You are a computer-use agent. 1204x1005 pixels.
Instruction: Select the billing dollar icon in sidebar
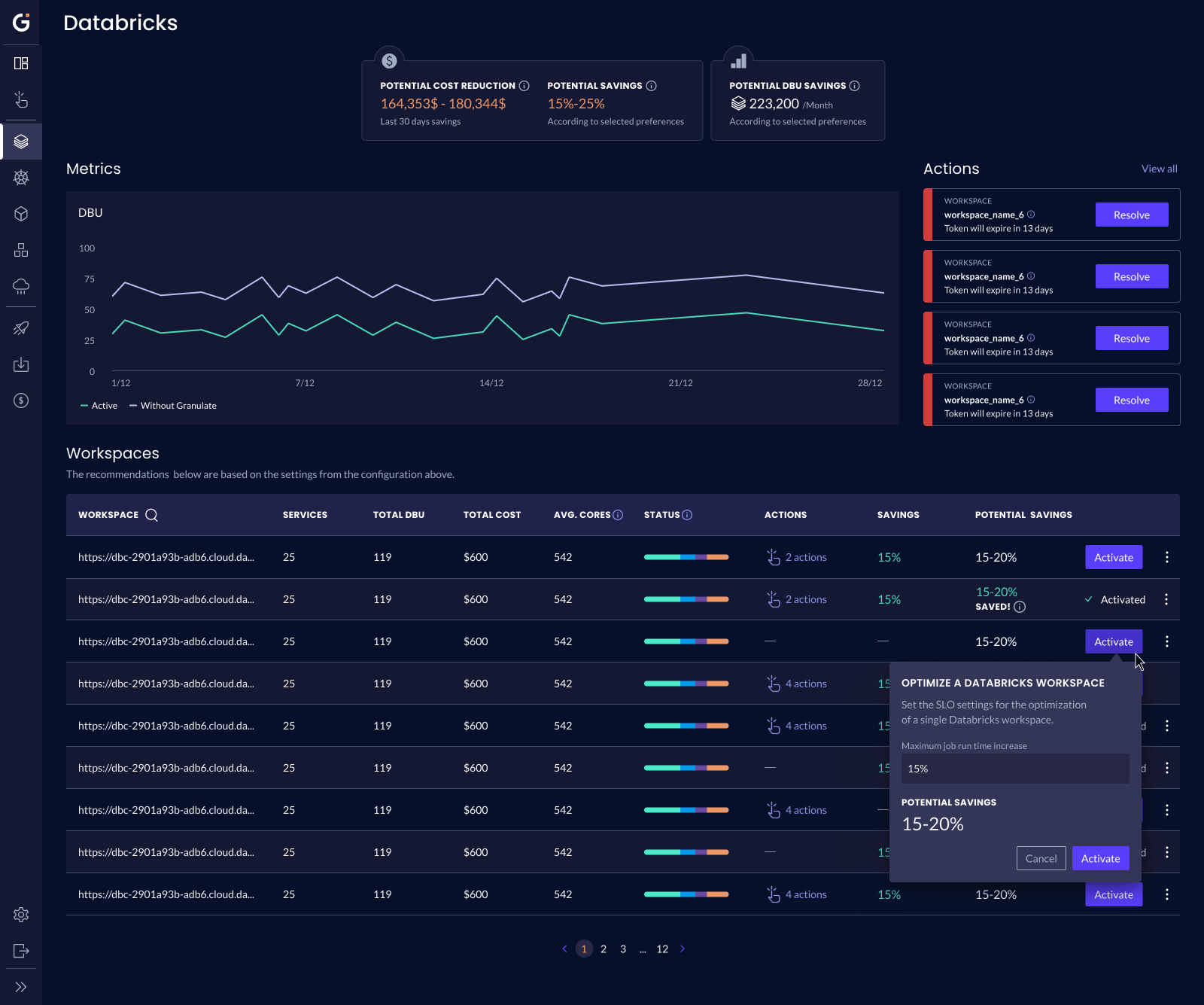20,400
